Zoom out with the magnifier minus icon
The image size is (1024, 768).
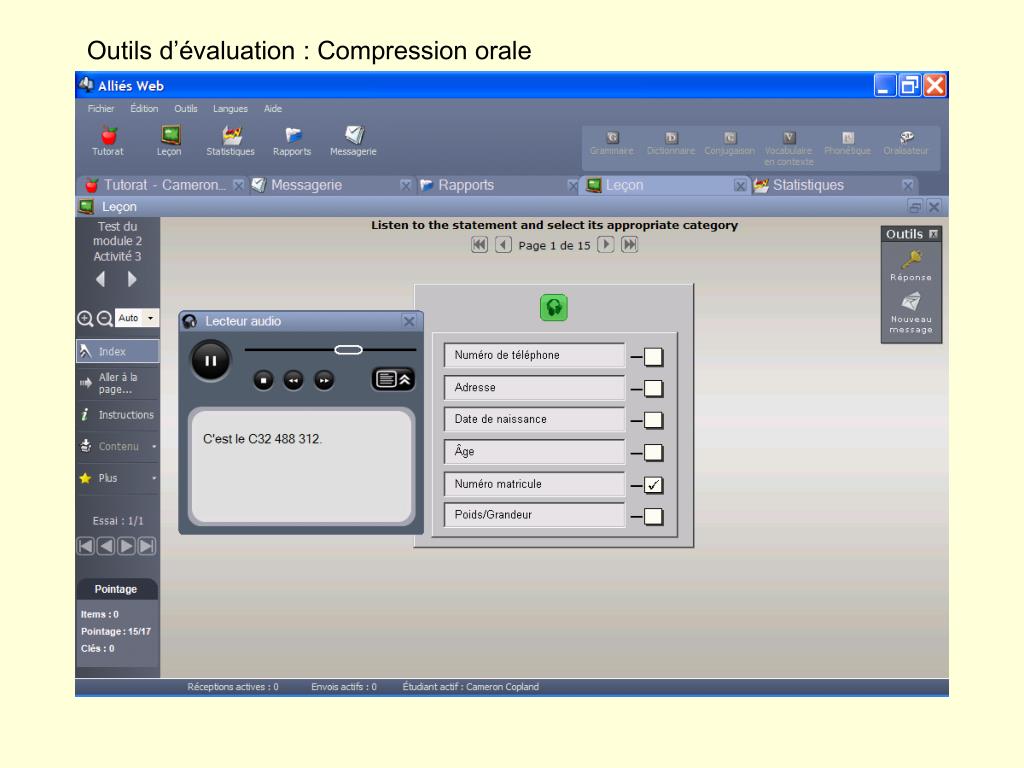pos(104,319)
